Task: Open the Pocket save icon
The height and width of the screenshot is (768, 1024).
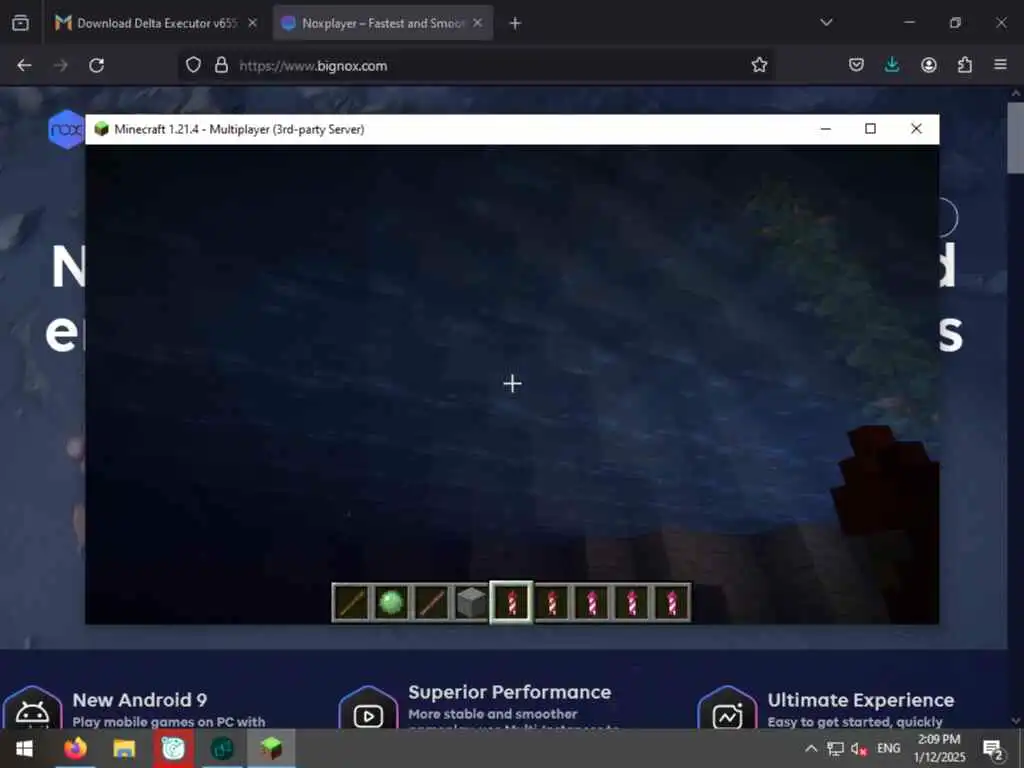Action: (856, 65)
